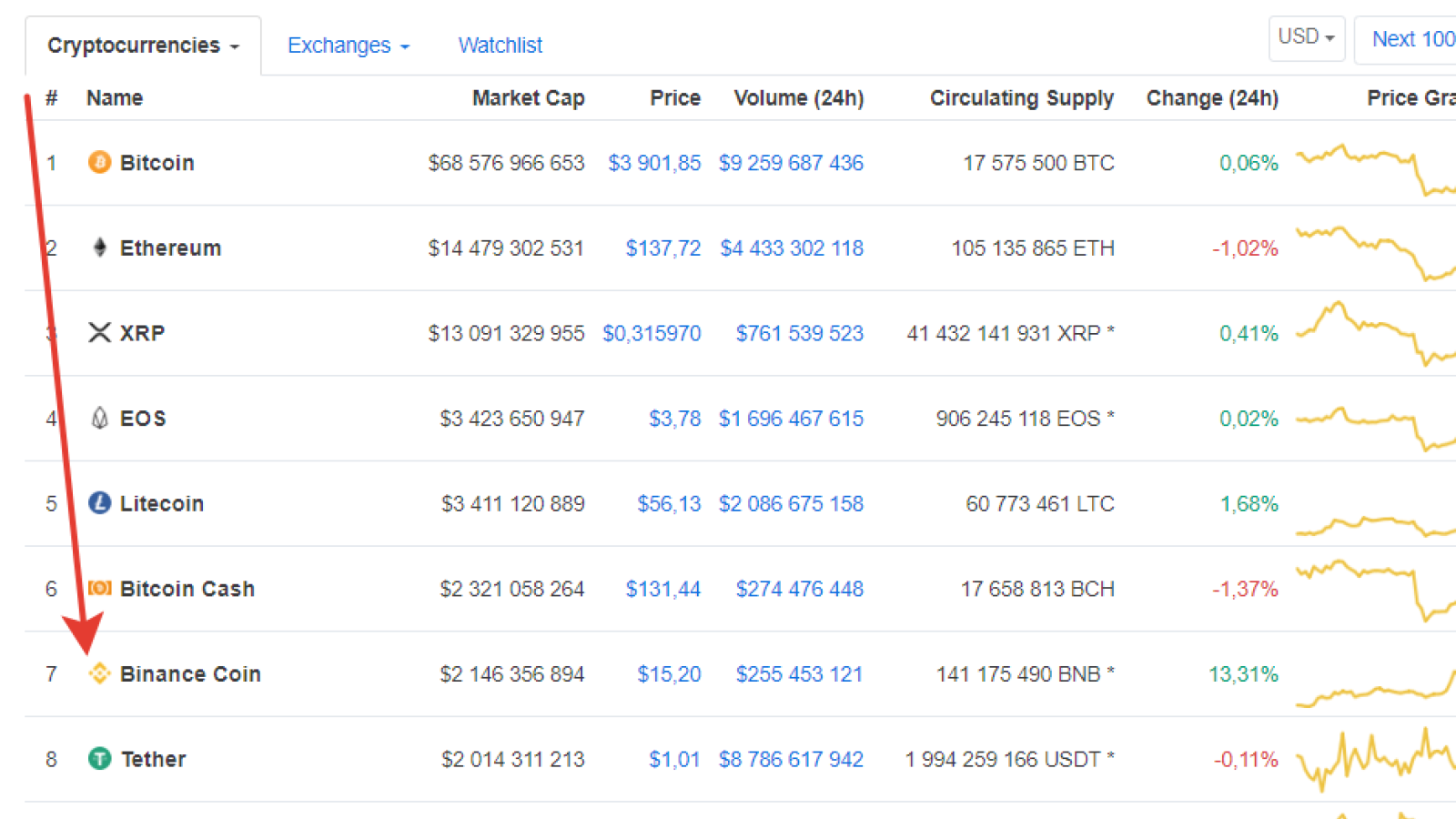
Task: Select Binance Coin market cap $2 146 356 894
Action: coord(512,674)
